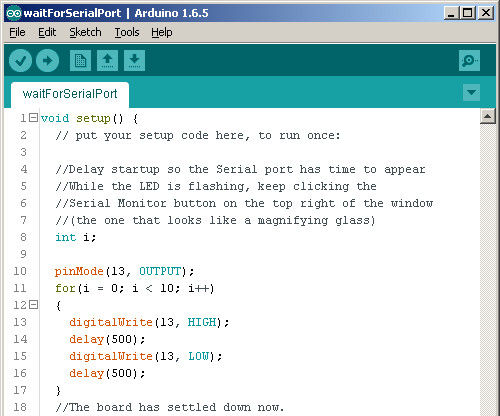The width and height of the screenshot is (500, 416).
Task: Click line number 9 in gutter
Action: click(23, 254)
